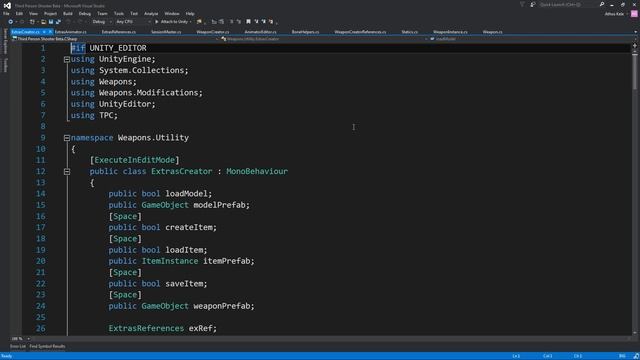Open the Test menu
This screenshot has height=360, width=640.
pyautogui.click(x=134, y=13)
